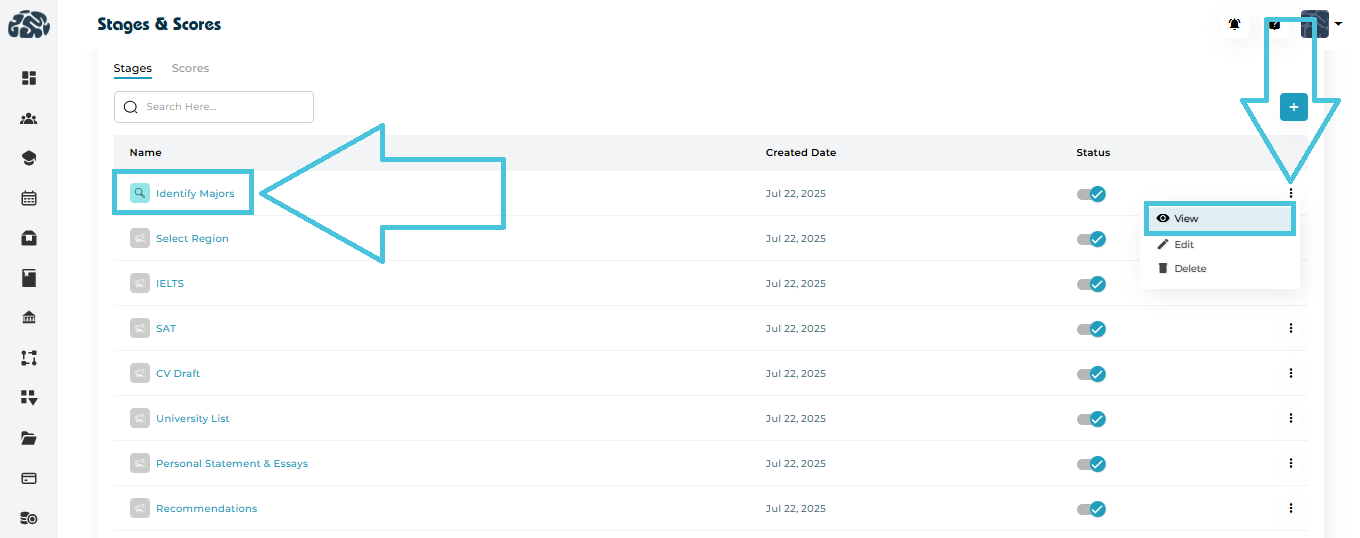Click the Search Here input field
The width and height of the screenshot is (1360, 538).
(224, 107)
